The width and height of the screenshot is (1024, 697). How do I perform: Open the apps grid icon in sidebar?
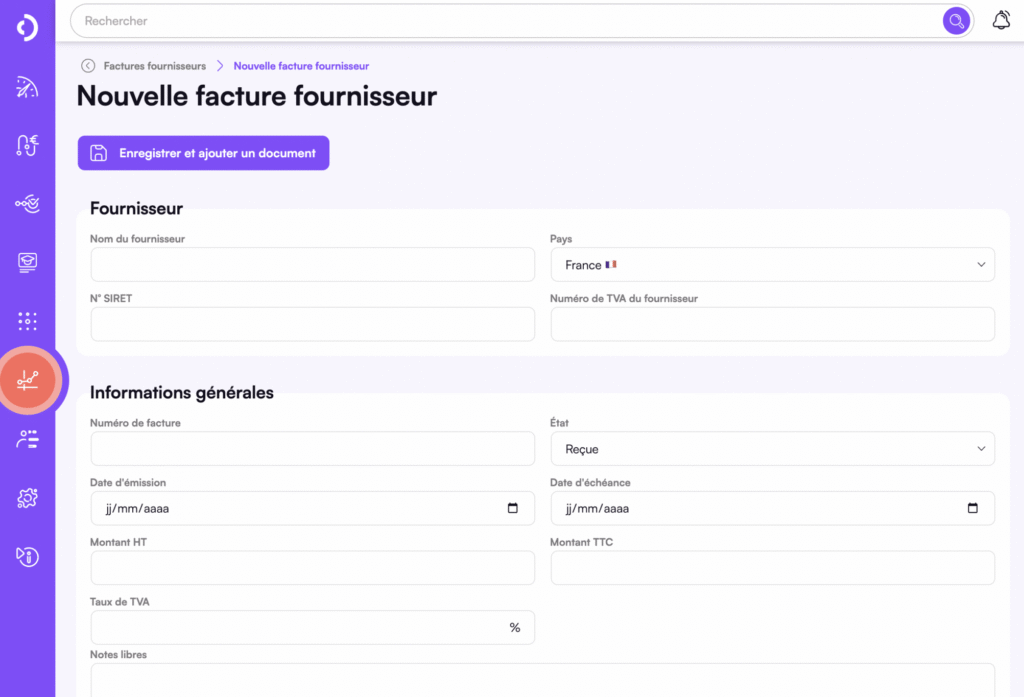pos(27,321)
